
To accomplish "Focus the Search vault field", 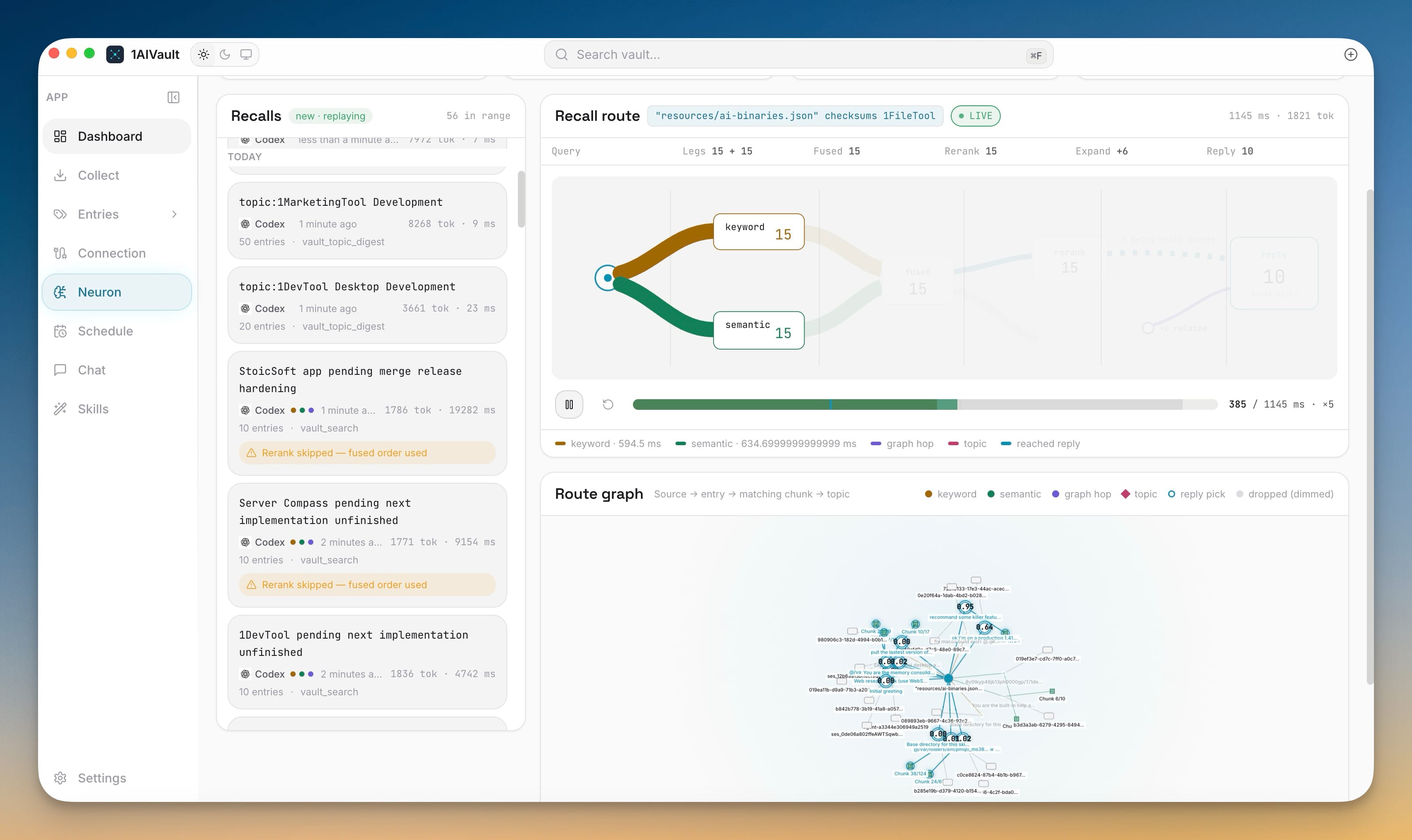I will pos(798,54).
